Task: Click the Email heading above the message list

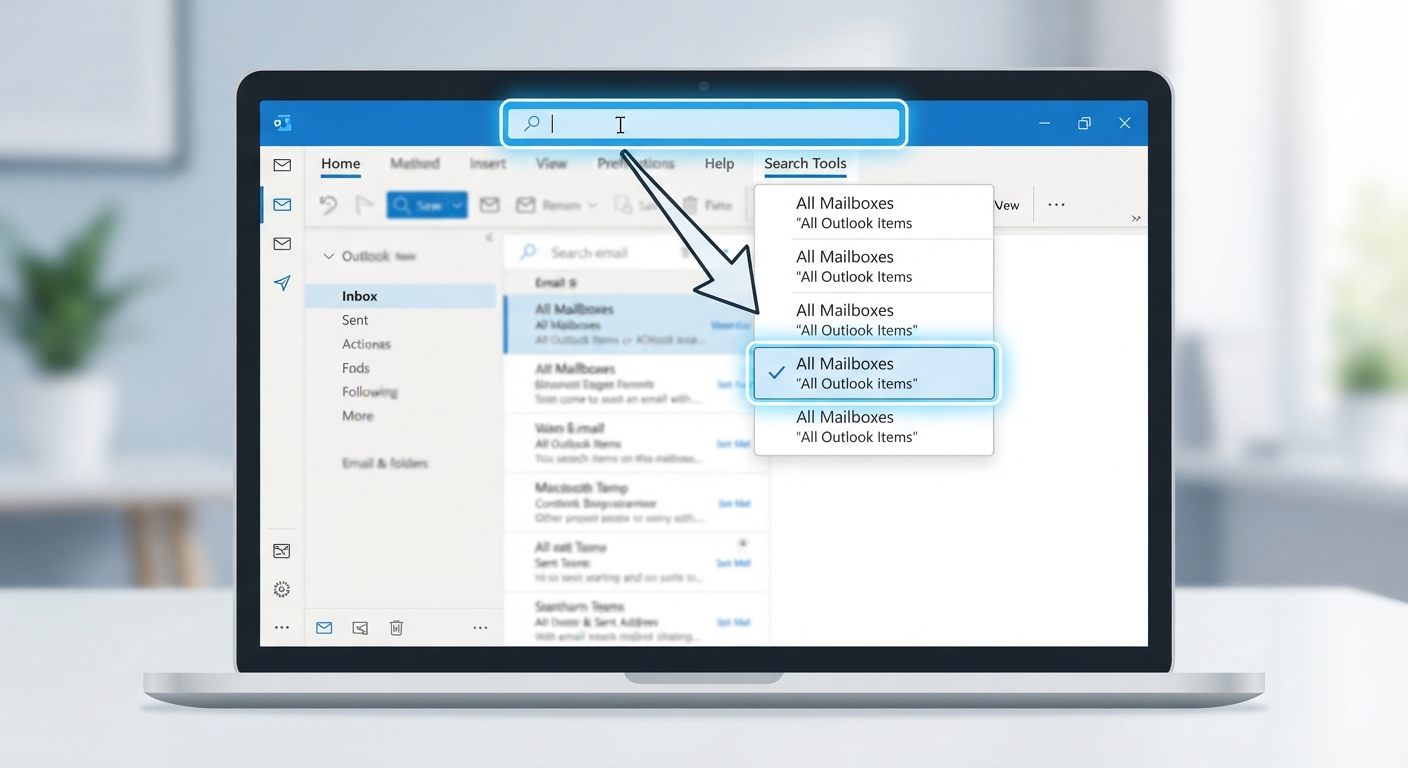Action: pyautogui.click(x=555, y=283)
